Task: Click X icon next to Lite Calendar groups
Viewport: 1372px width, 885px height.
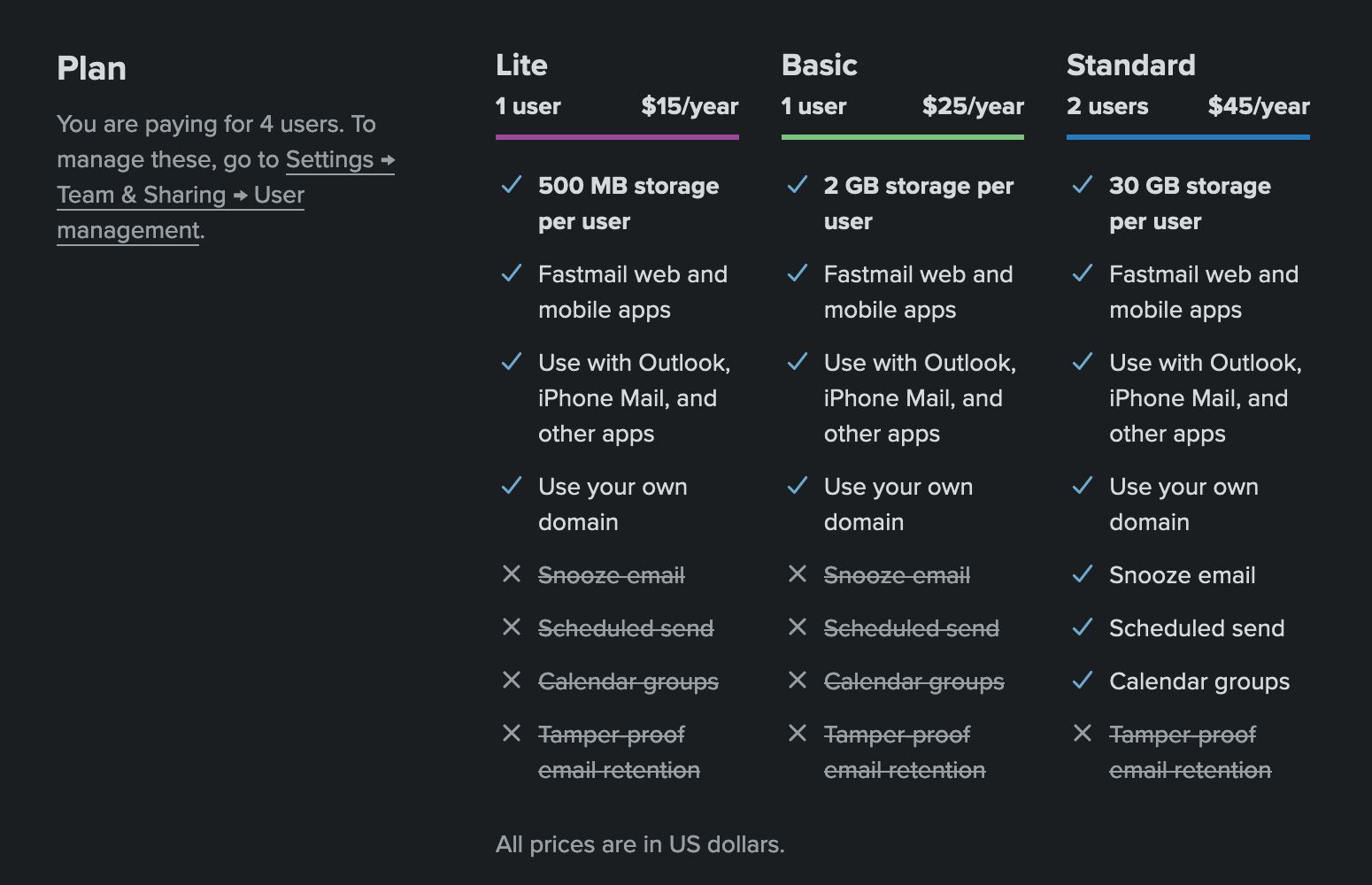Action: tap(512, 681)
